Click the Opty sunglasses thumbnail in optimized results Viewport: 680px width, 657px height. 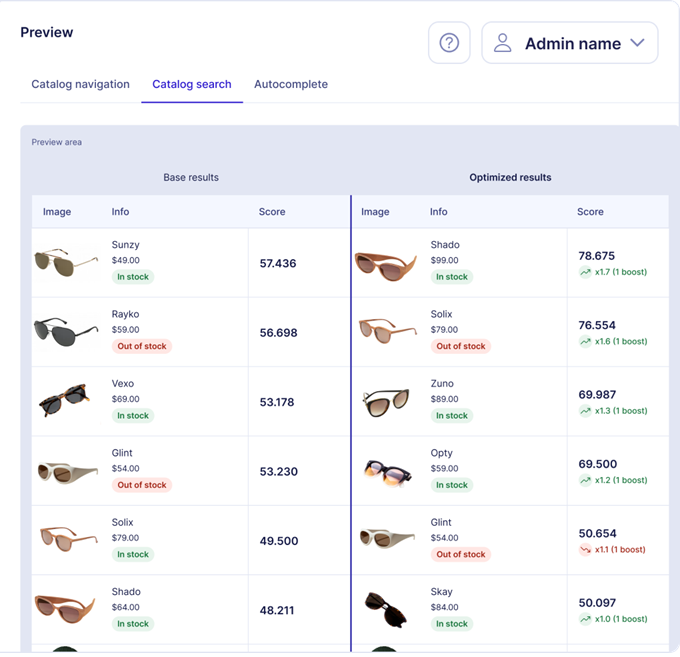tap(385, 471)
